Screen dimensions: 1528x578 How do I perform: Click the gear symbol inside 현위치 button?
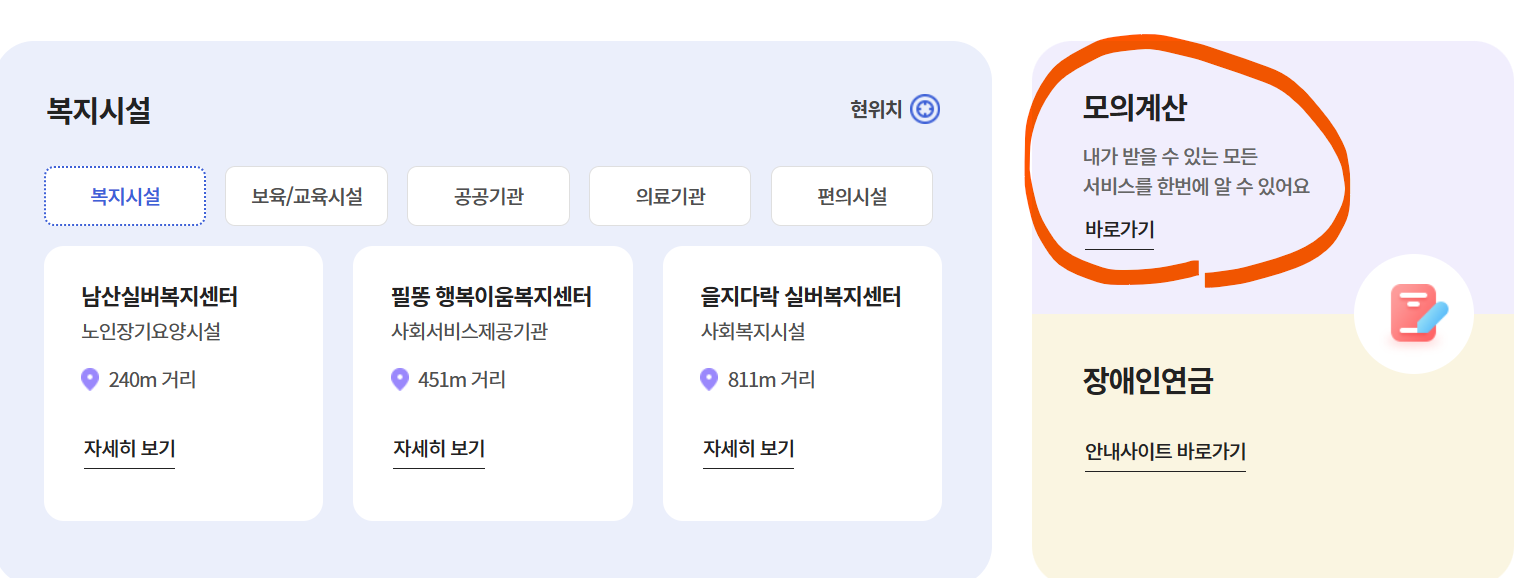pos(927,110)
